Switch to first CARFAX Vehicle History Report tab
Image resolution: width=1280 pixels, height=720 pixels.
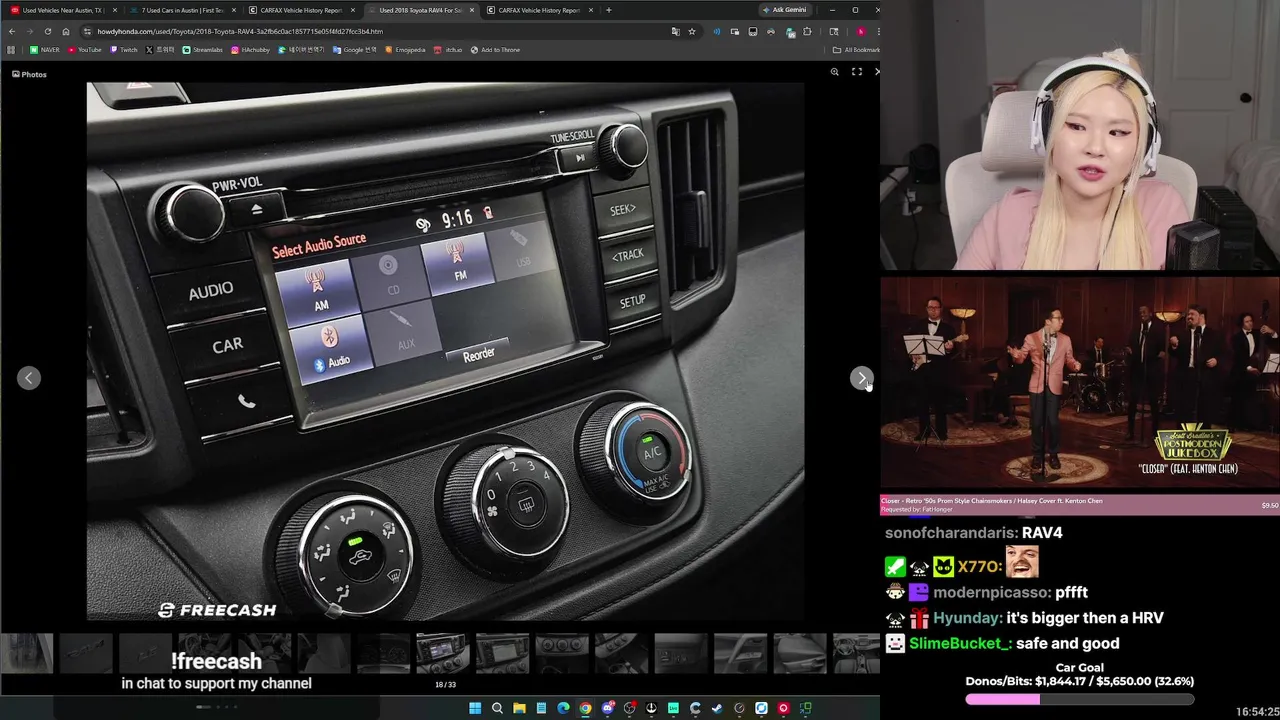point(300,10)
